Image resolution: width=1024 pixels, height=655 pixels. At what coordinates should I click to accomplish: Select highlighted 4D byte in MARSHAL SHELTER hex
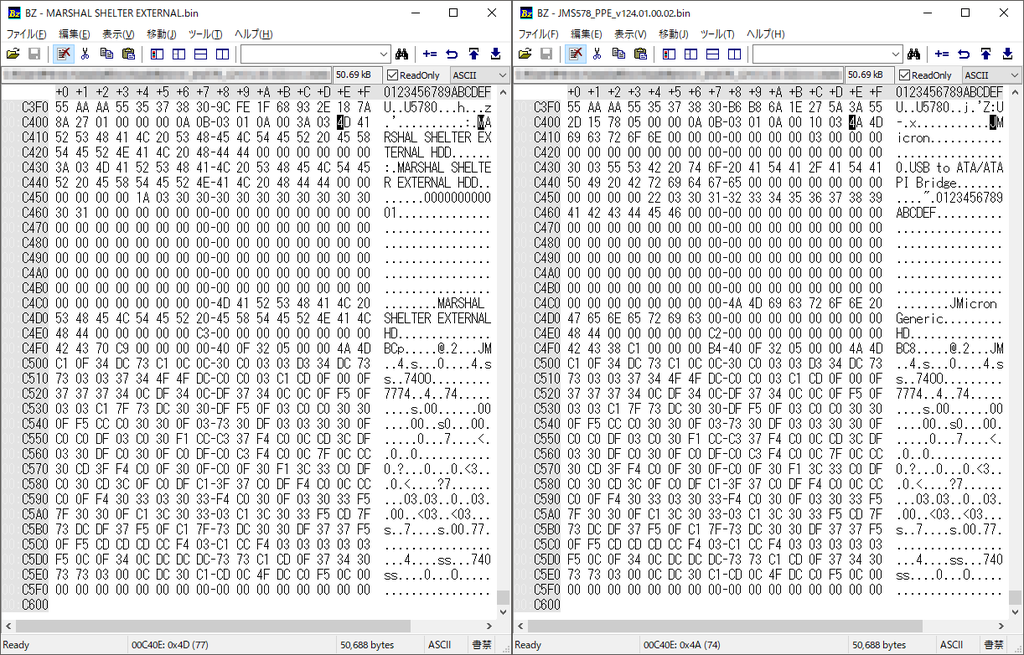344,122
